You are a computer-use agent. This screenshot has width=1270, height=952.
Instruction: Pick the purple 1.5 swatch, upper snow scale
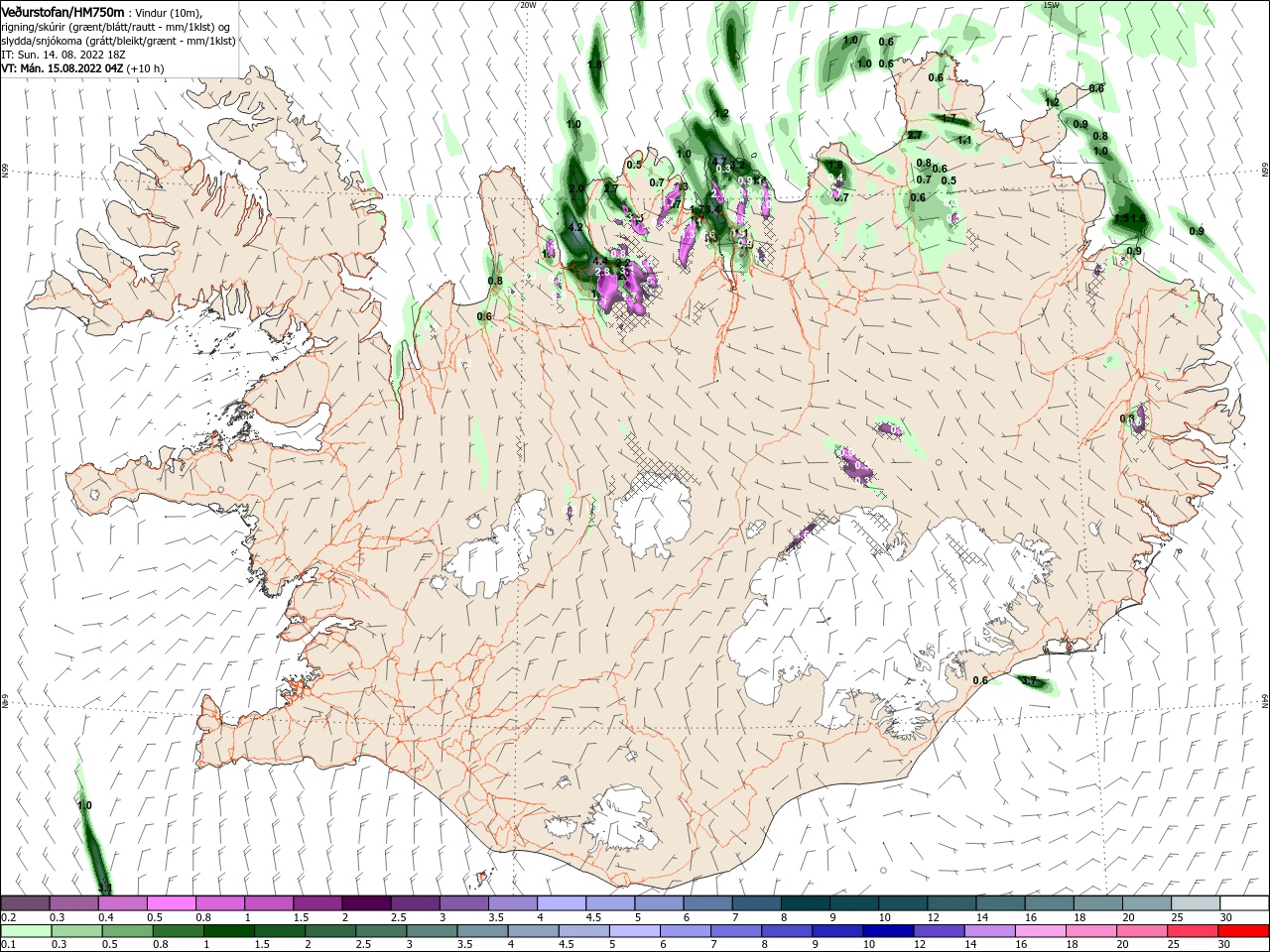(x=317, y=903)
